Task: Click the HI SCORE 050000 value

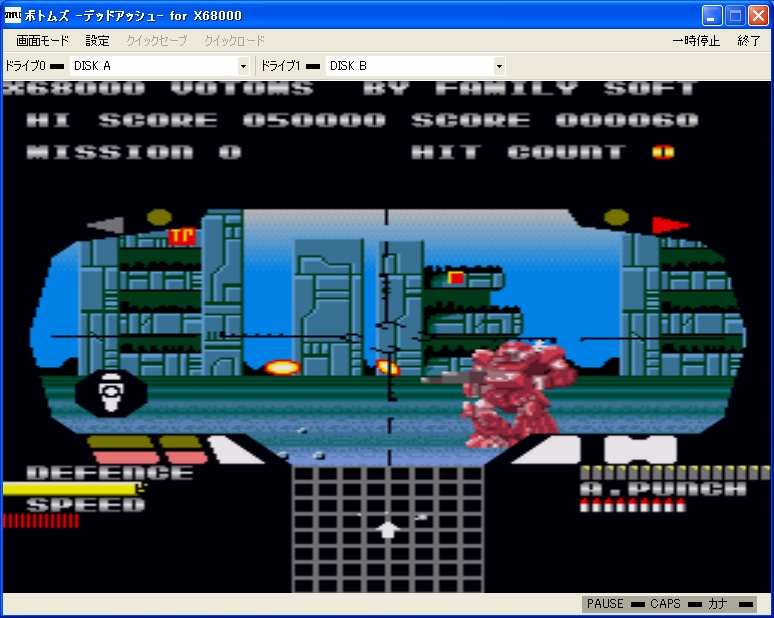Action: tap(314, 120)
